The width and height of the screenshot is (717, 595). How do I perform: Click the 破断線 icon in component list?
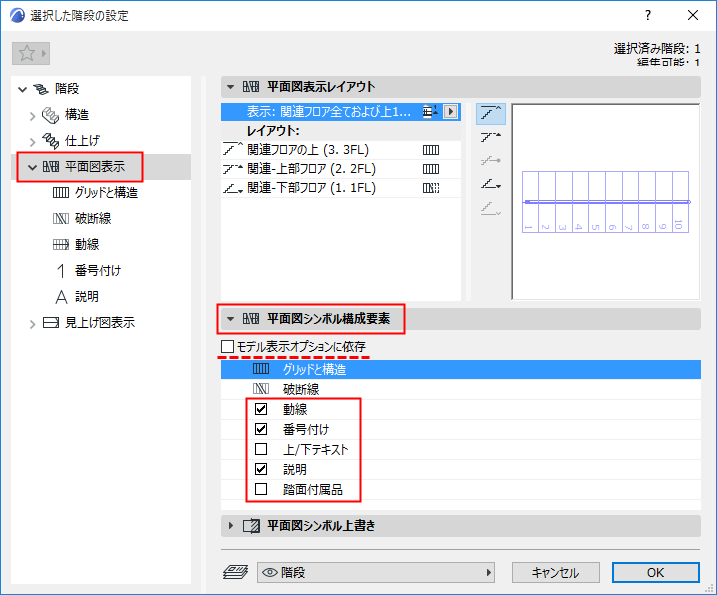(261, 389)
